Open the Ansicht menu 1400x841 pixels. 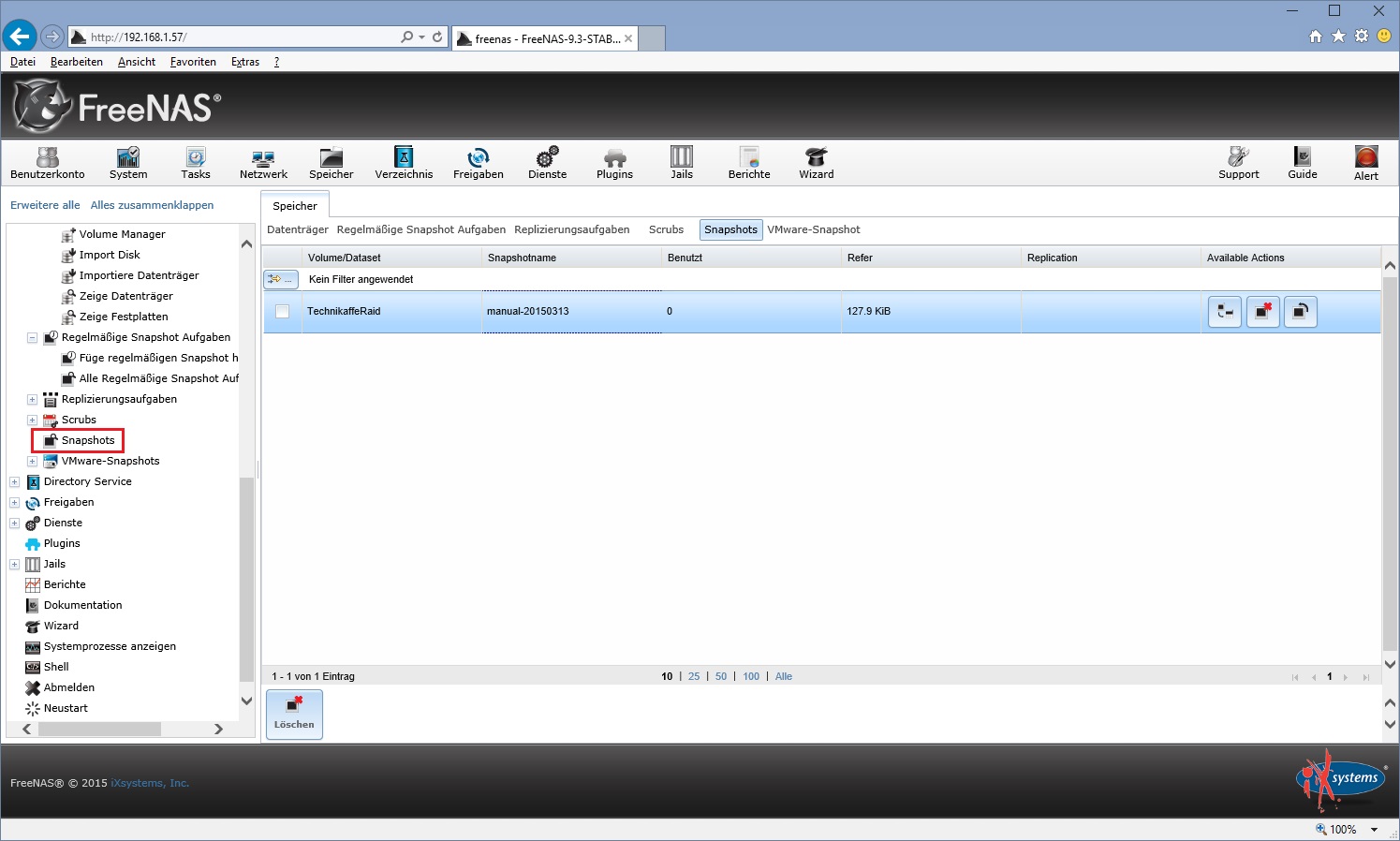point(137,62)
